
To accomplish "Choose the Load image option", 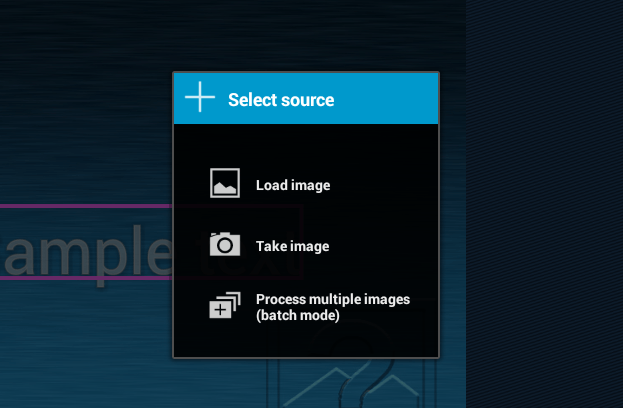I will (306, 185).
